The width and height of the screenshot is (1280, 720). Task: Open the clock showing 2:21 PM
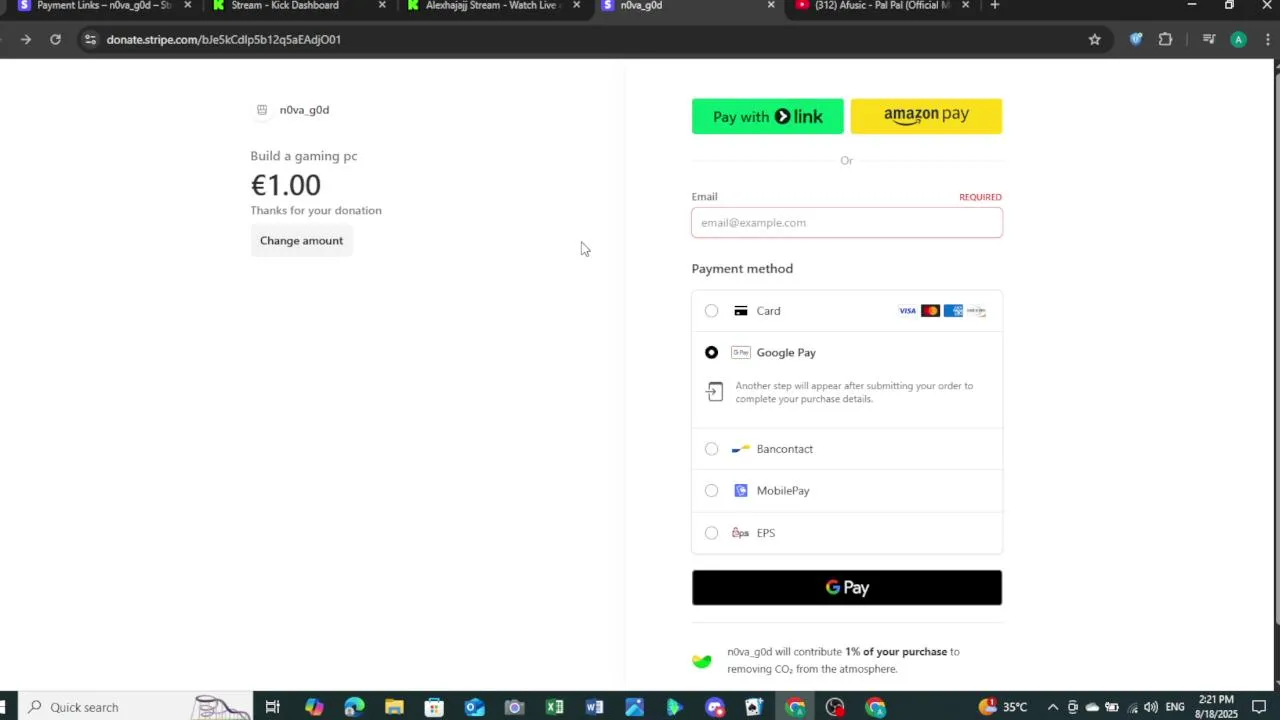[x=1215, y=707]
